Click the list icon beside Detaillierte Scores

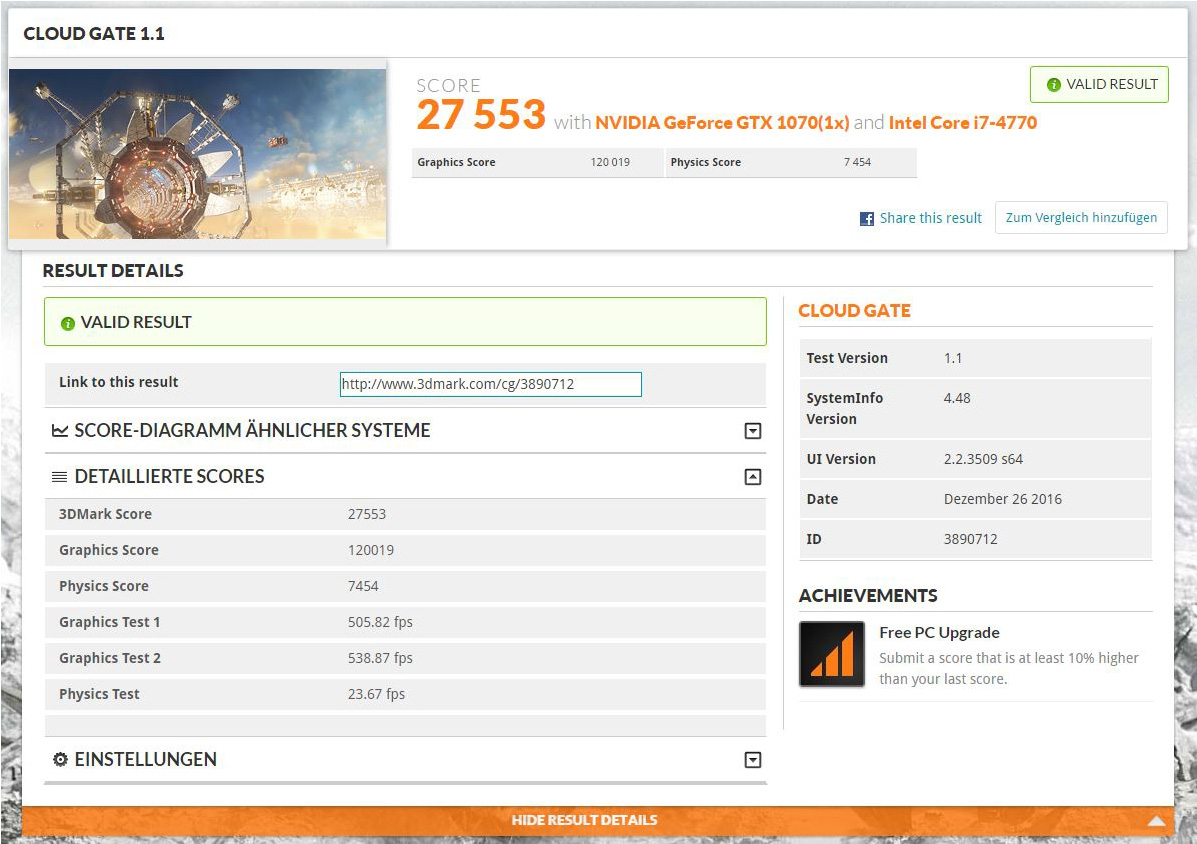[x=60, y=477]
